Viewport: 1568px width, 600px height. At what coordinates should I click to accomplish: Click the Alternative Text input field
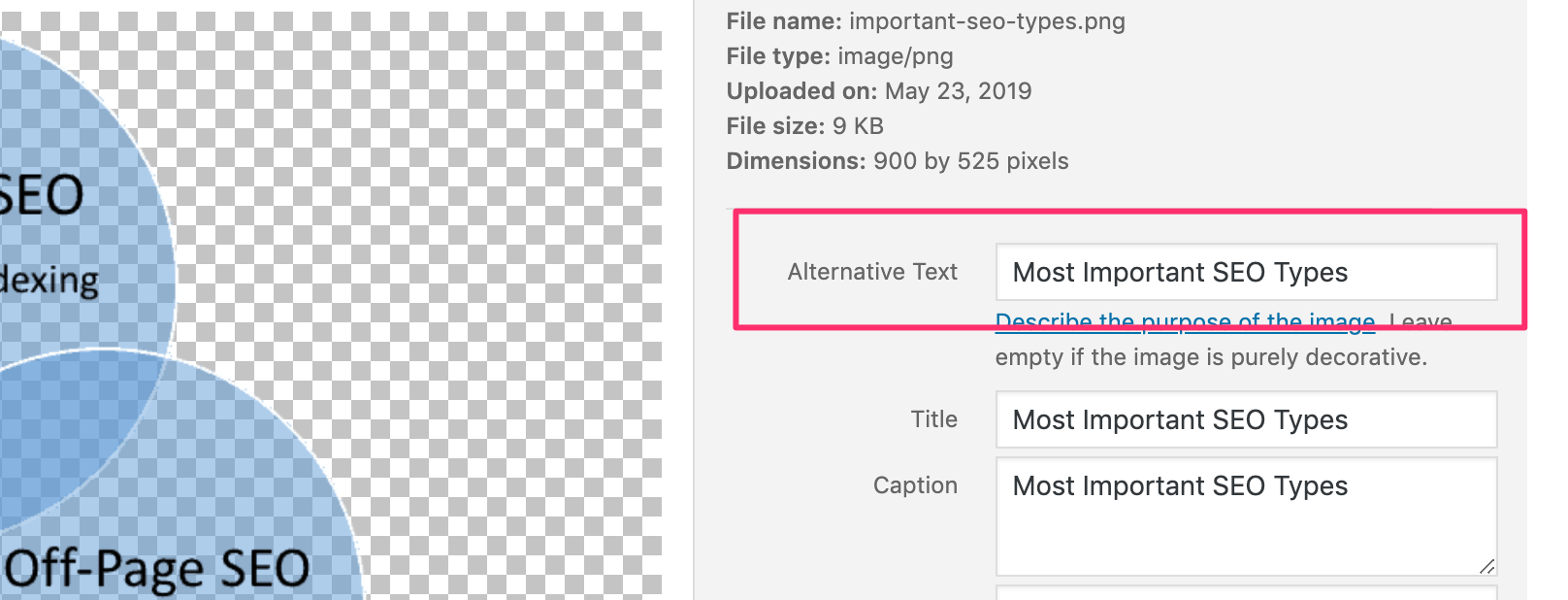click(x=1246, y=272)
